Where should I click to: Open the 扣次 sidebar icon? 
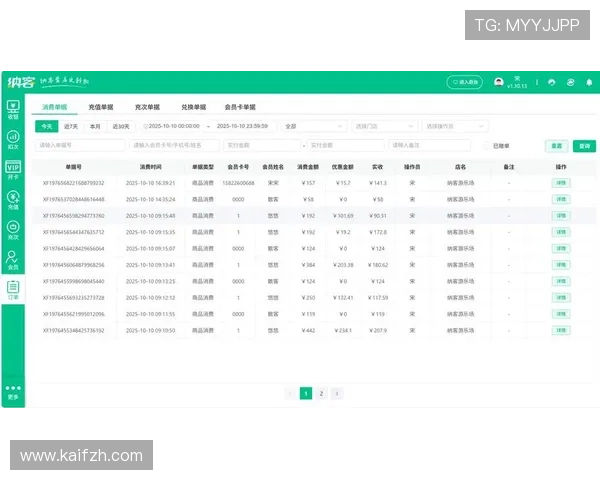(x=13, y=140)
